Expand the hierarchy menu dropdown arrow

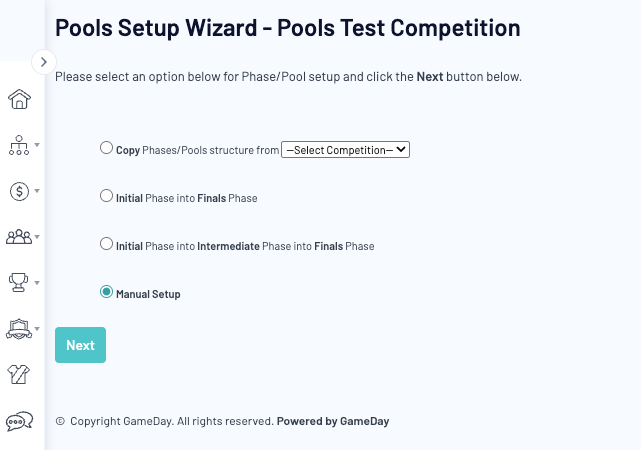37,144
